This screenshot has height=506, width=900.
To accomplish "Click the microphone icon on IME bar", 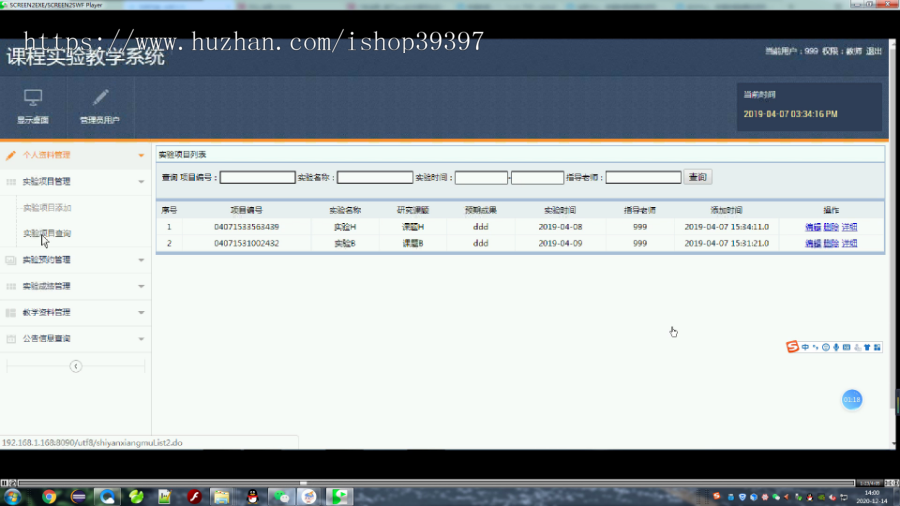I will point(836,347).
